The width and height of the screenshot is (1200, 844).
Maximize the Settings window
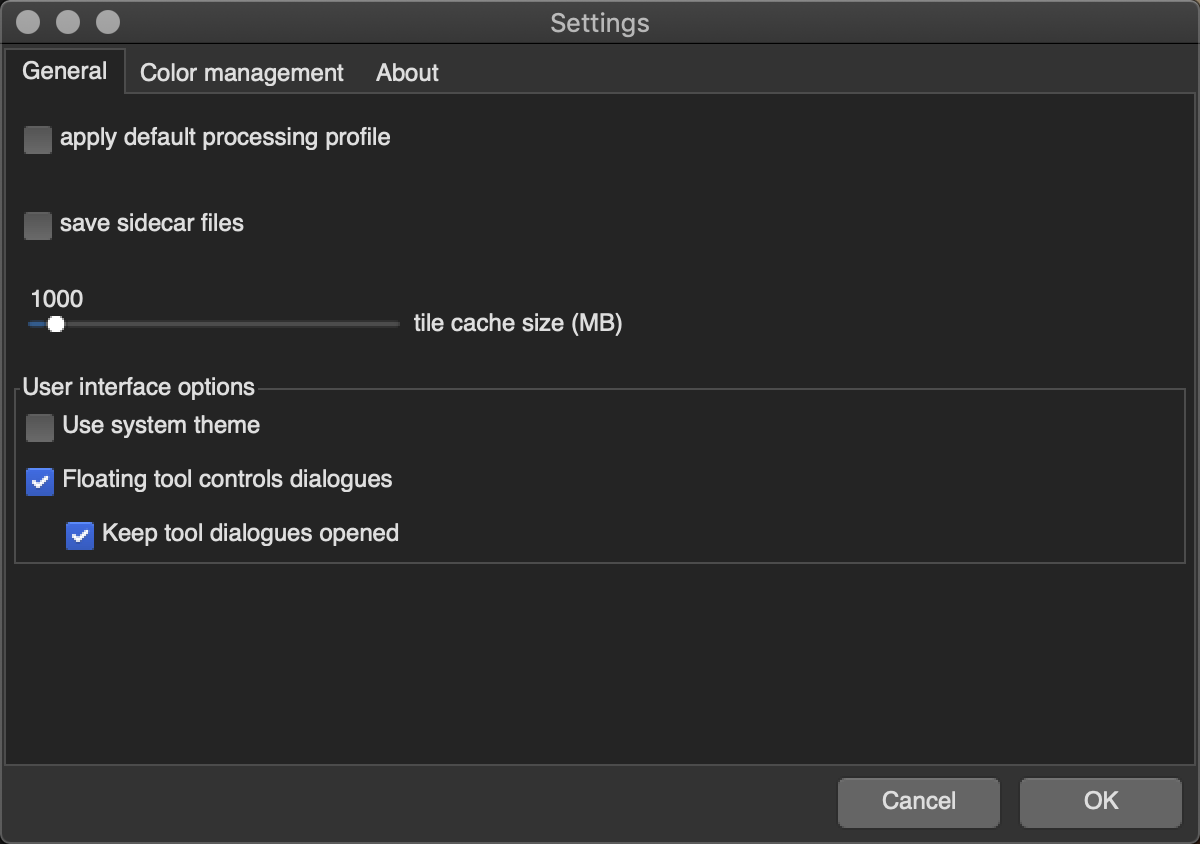pos(107,22)
